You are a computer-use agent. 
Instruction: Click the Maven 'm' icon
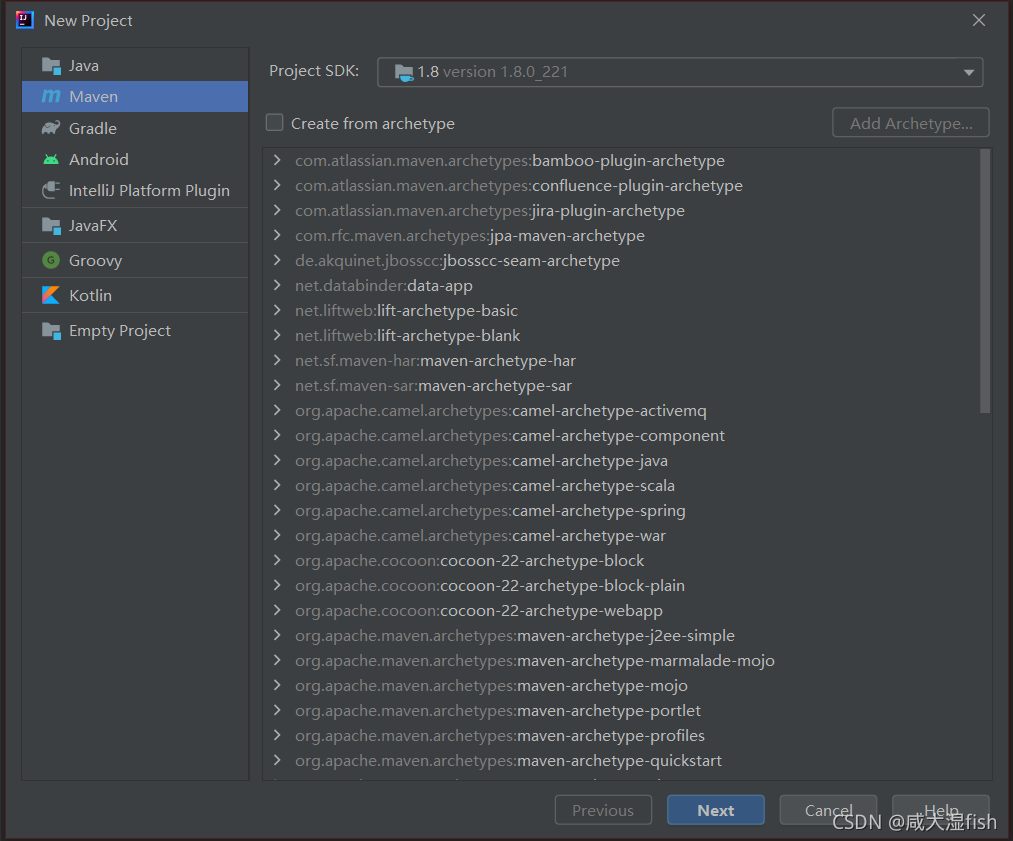pos(51,96)
